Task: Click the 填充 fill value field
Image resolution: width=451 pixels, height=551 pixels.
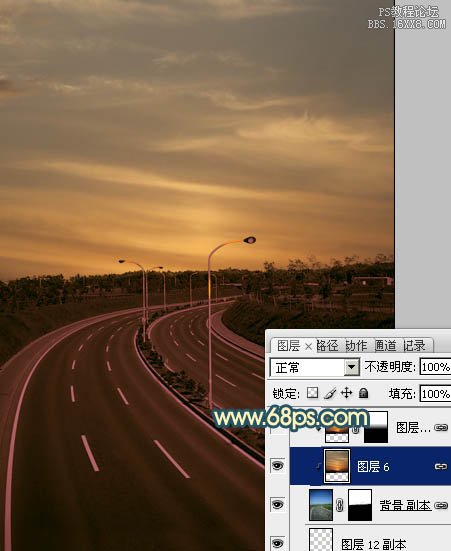Action: point(436,394)
